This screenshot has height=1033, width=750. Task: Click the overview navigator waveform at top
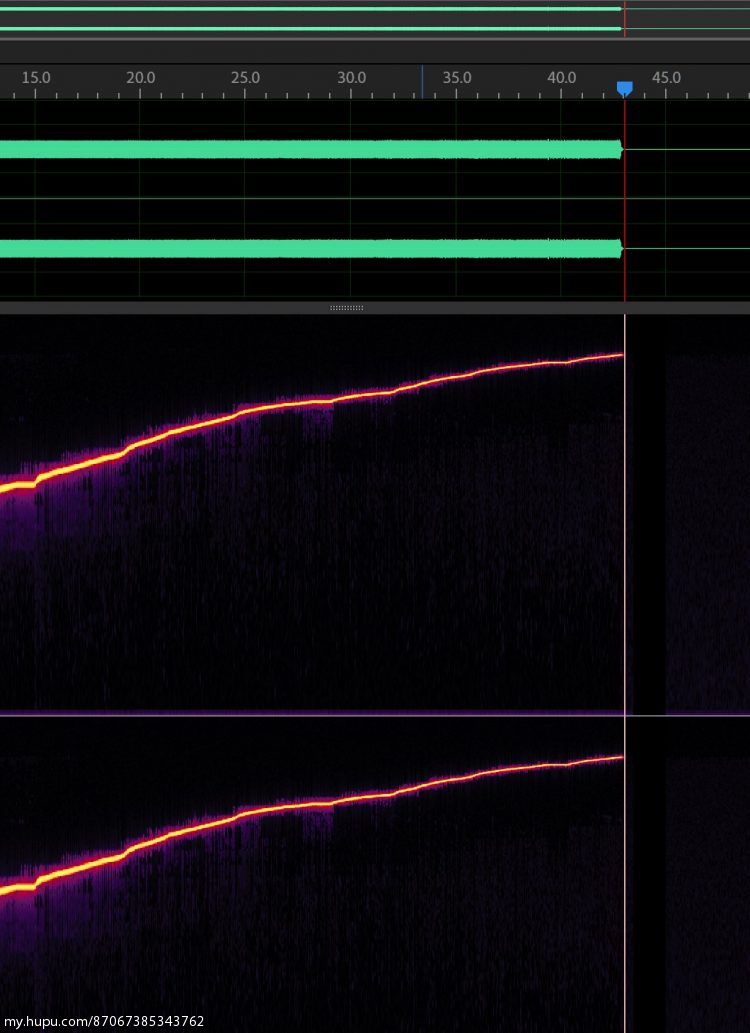[x=375, y=18]
